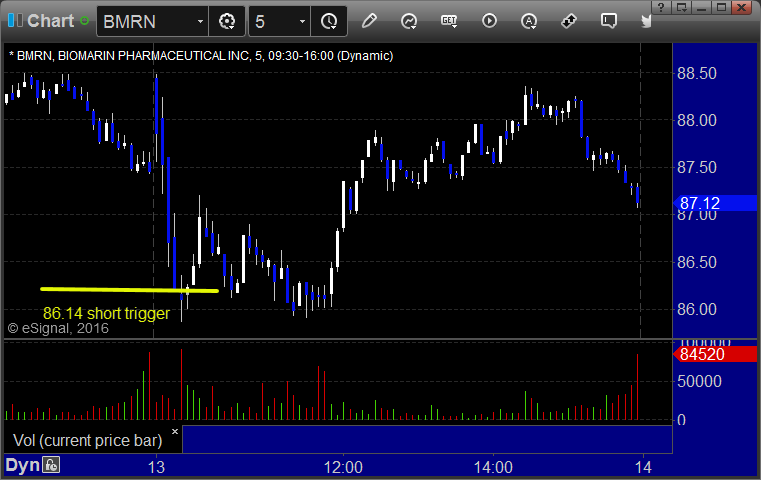Select the yellow short trigger line
The height and width of the screenshot is (480, 761).
[x=129, y=290]
